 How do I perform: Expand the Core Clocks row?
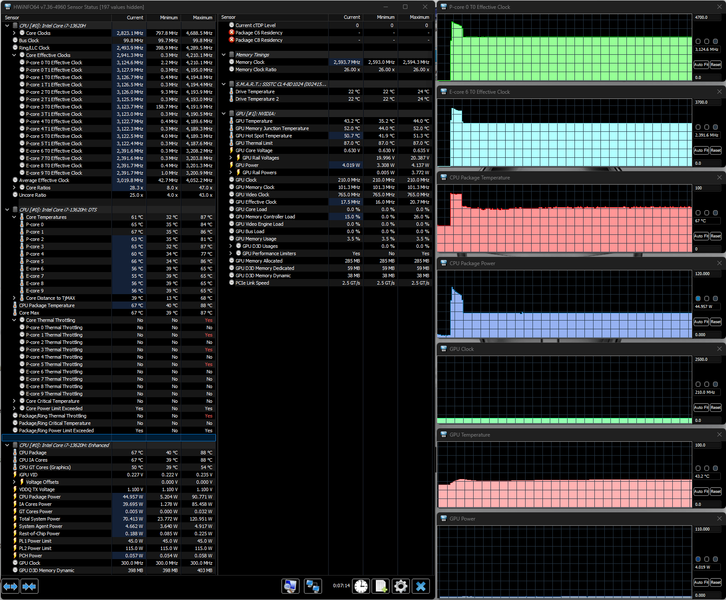pos(14,33)
